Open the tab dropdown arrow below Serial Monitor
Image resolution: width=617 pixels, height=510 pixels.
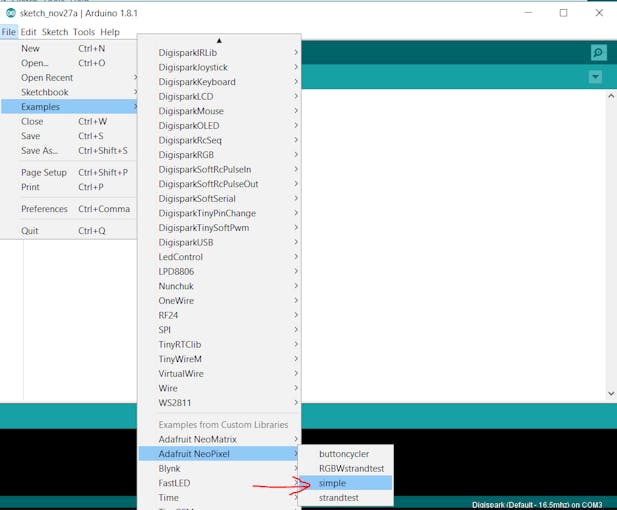pyautogui.click(x=595, y=77)
